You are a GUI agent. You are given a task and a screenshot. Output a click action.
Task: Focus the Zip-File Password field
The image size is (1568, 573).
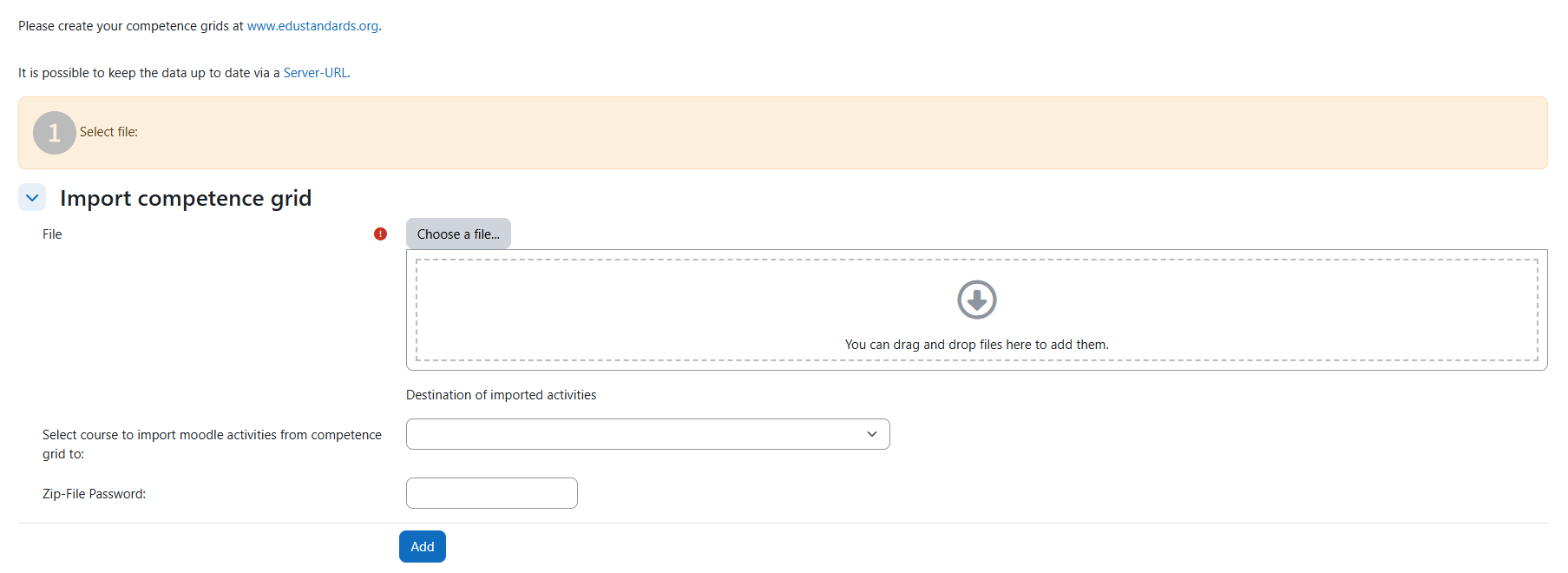point(491,493)
